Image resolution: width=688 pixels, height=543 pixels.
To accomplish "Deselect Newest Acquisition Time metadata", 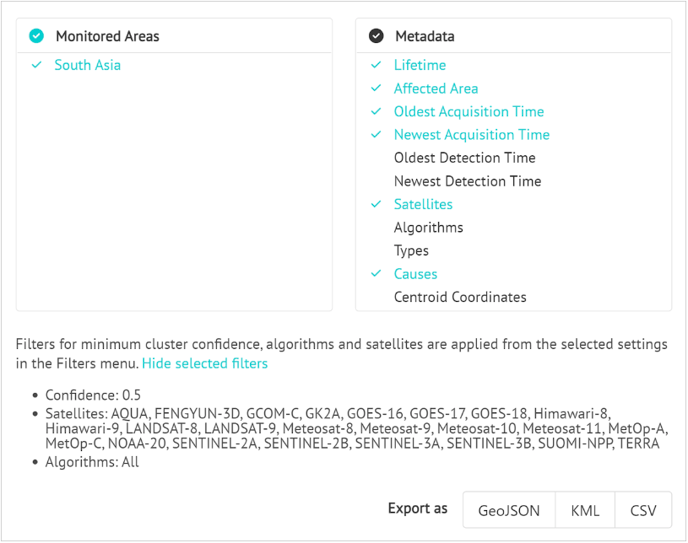I will coord(472,135).
